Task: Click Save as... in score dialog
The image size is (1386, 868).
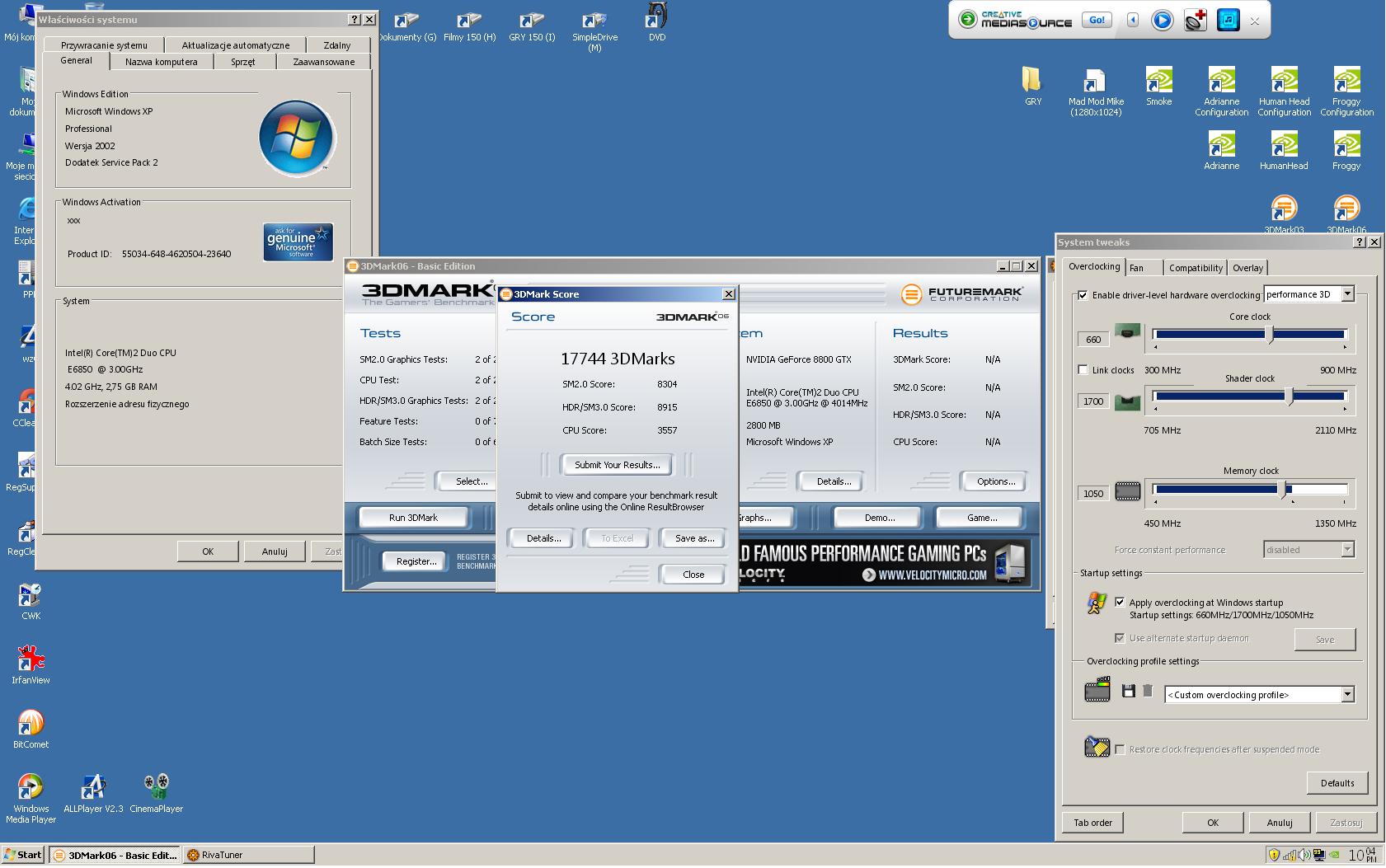Action: [x=694, y=538]
